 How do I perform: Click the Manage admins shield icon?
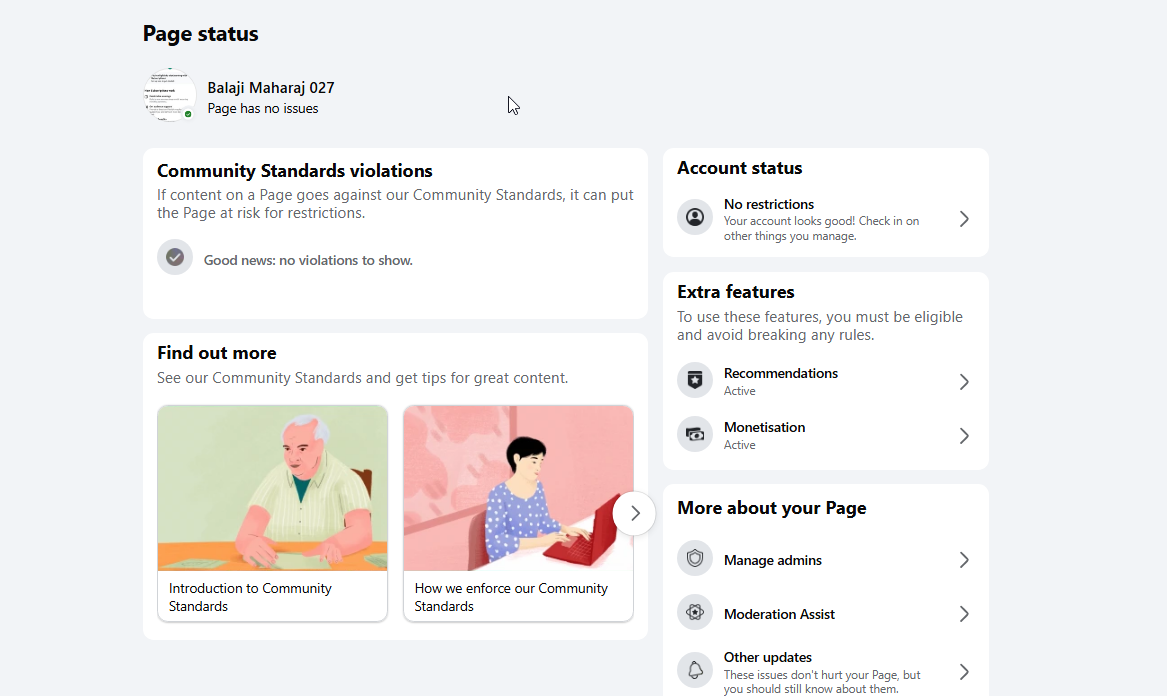click(x=694, y=559)
